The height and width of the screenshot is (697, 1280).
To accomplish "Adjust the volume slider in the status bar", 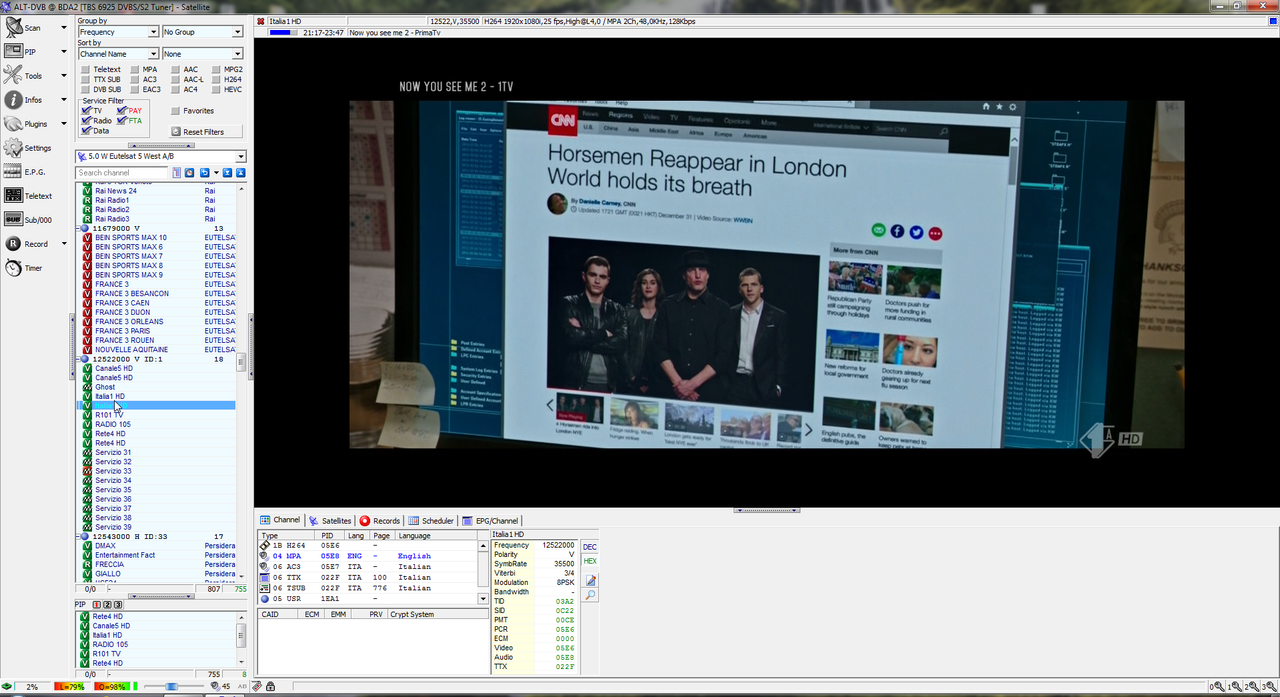I will (172, 686).
